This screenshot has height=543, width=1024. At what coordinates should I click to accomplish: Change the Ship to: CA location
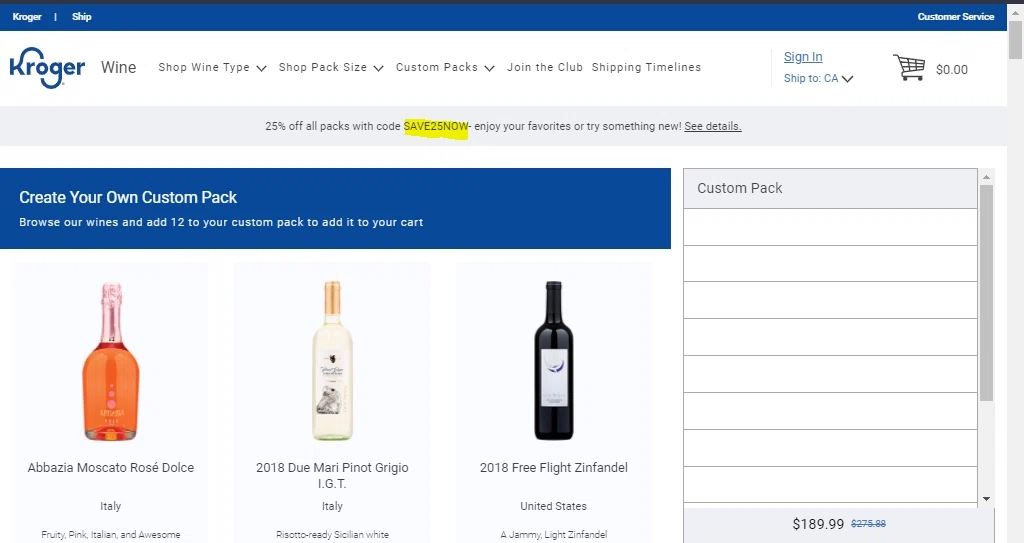[x=818, y=79]
